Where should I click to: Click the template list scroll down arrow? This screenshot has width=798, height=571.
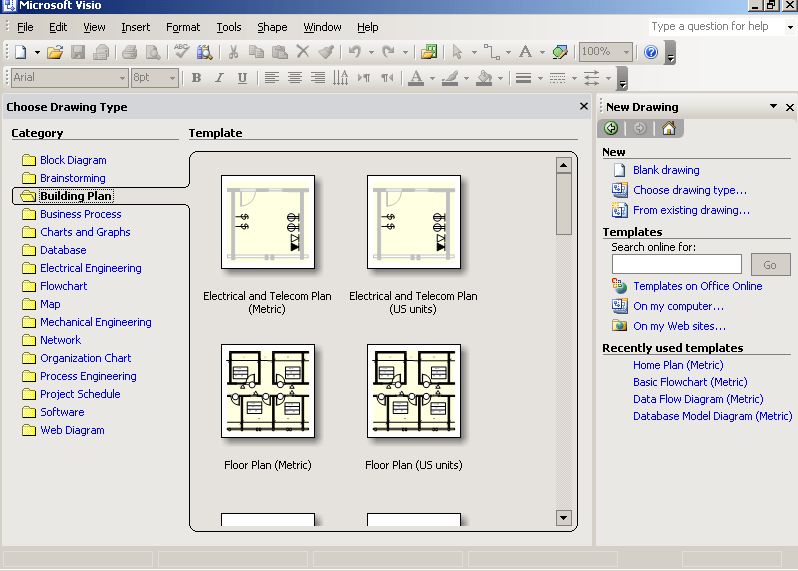tap(563, 518)
